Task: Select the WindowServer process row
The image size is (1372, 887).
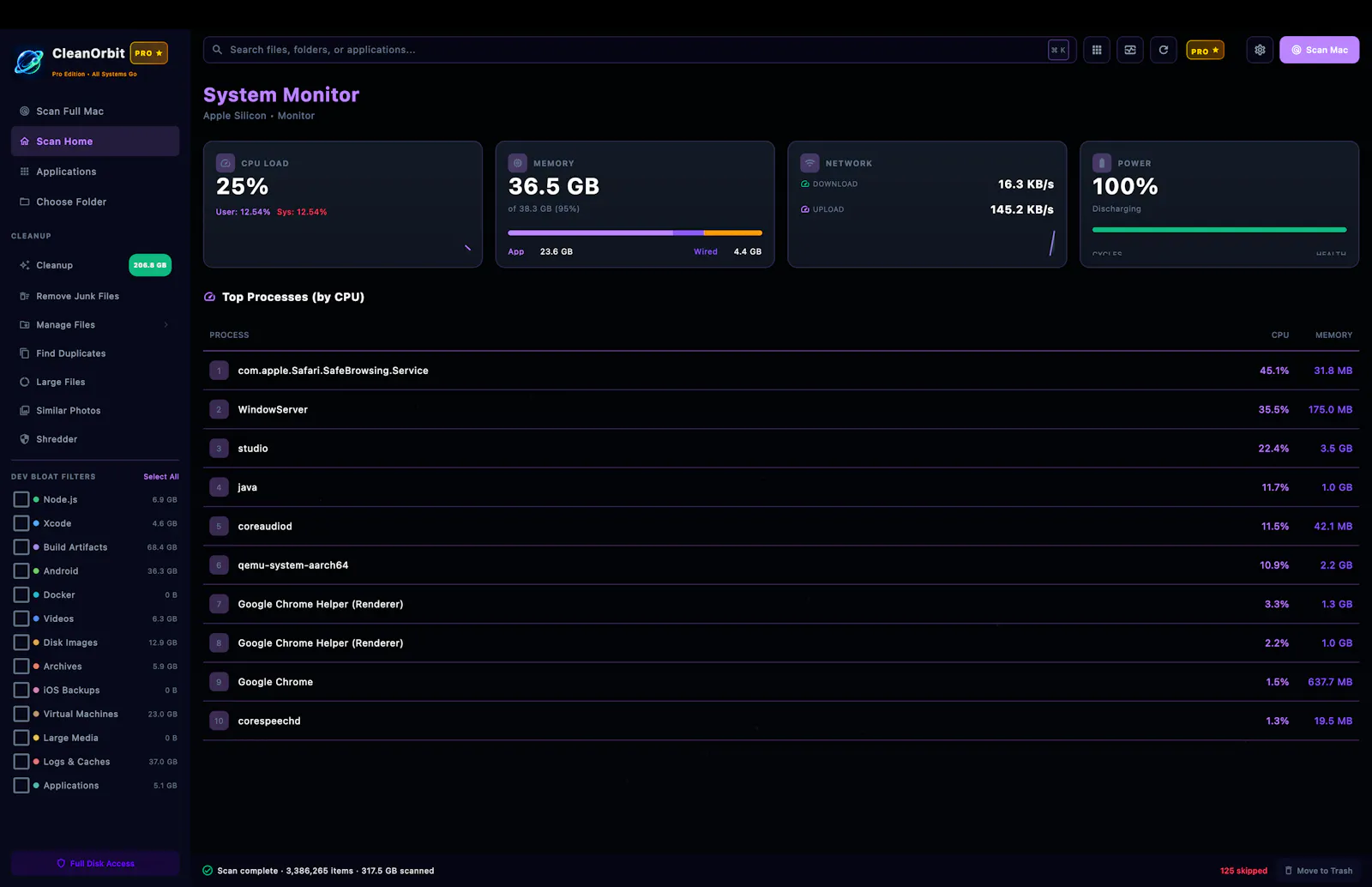Action: tap(780, 410)
